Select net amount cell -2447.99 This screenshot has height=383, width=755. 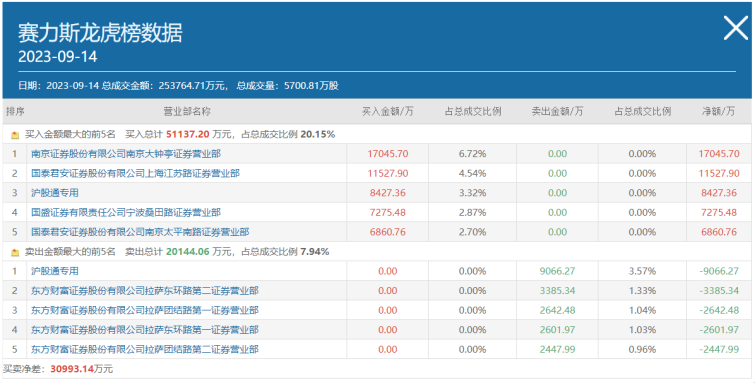click(x=719, y=349)
